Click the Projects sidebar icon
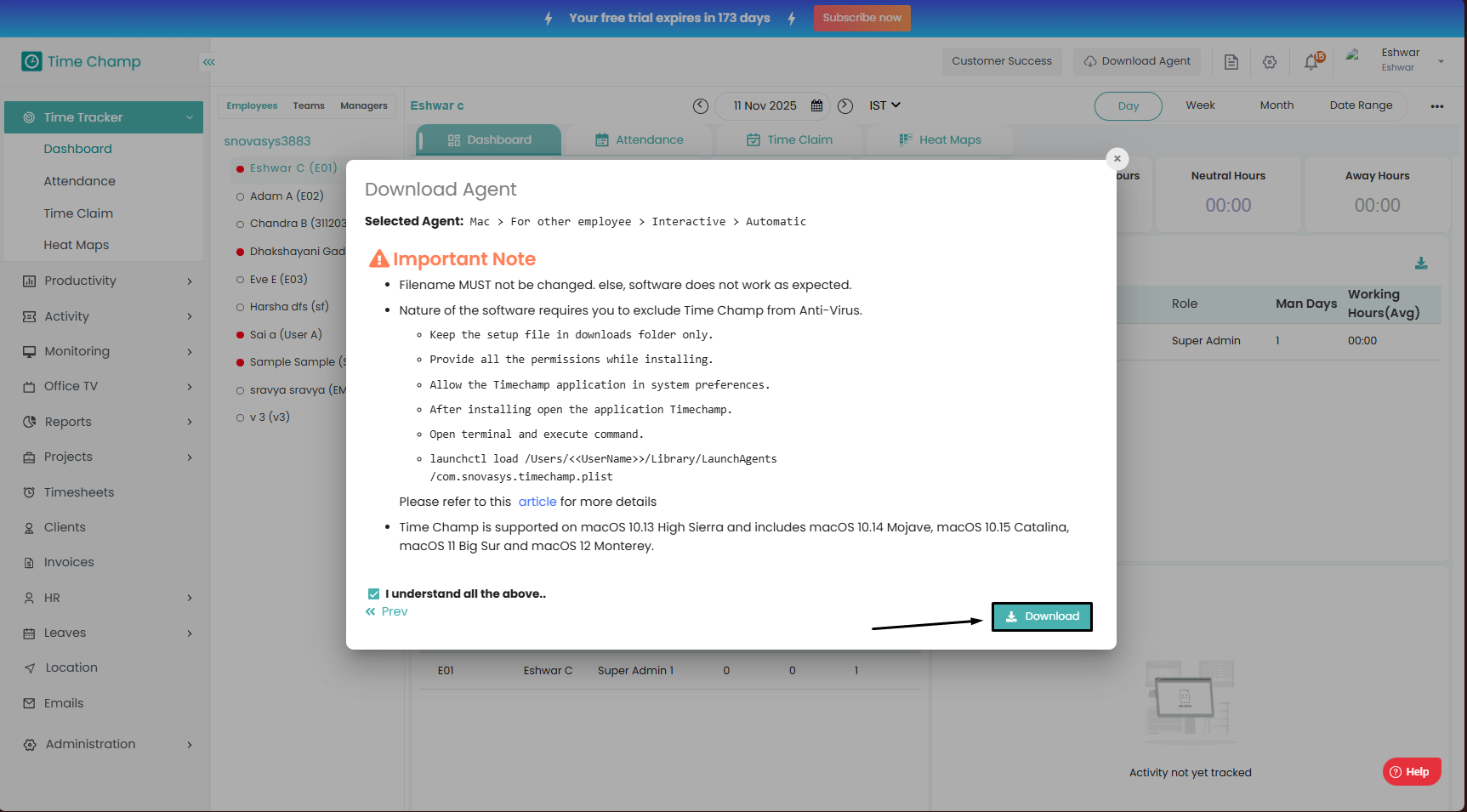The width and height of the screenshot is (1467, 812). point(30,457)
